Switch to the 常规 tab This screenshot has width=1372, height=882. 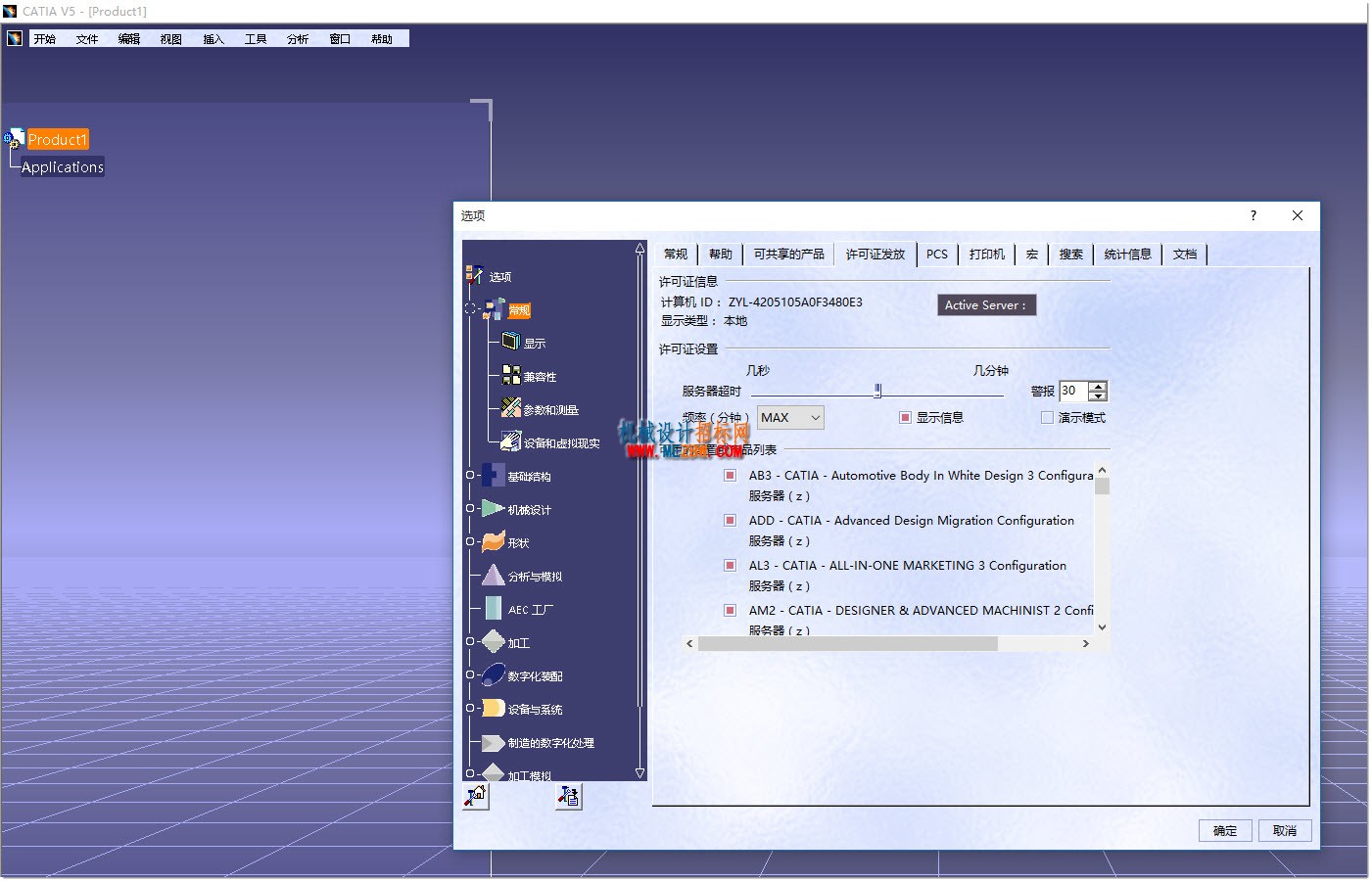pos(676,254)
